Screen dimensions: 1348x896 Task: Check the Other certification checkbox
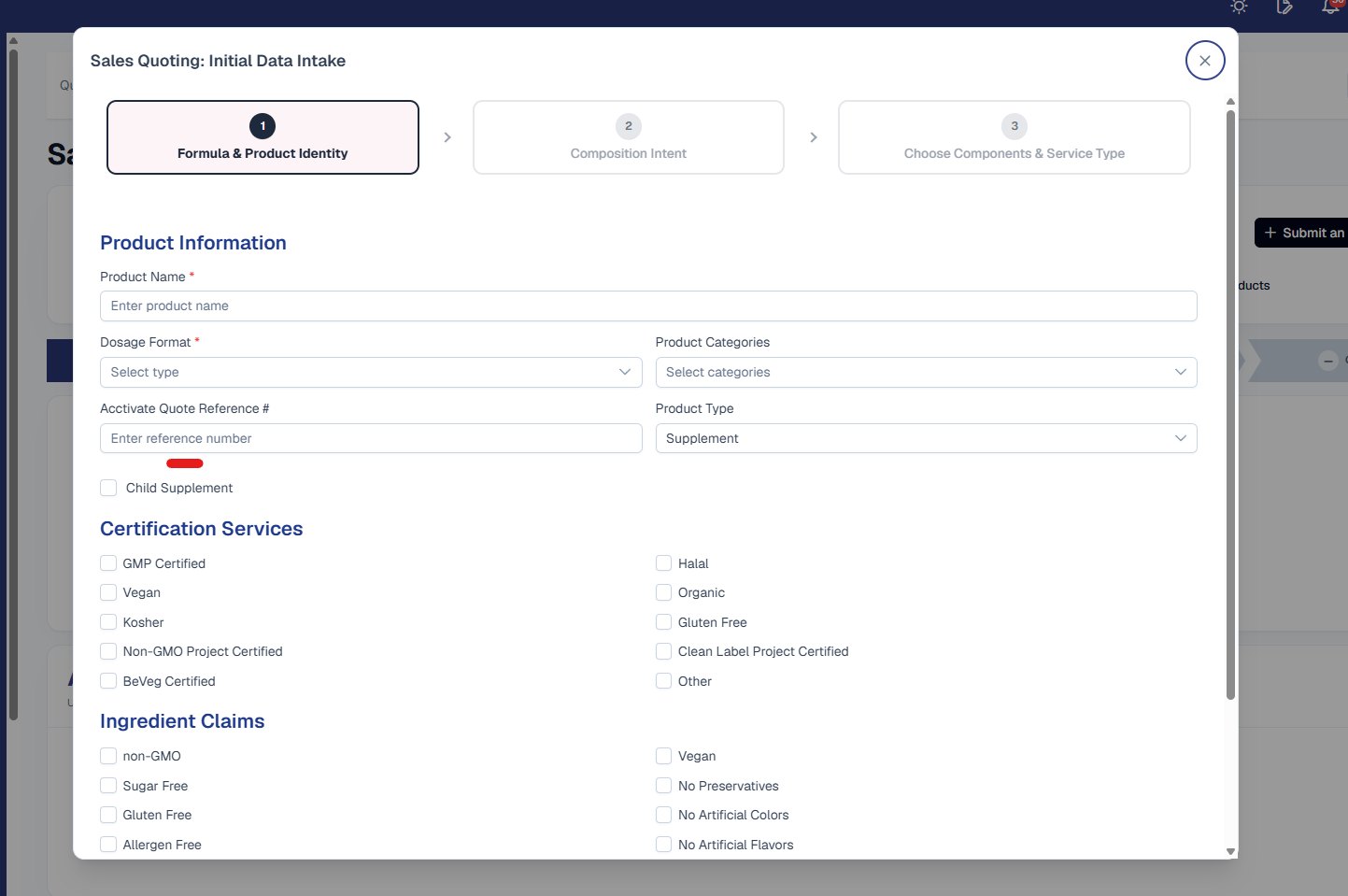pos(664,681)
